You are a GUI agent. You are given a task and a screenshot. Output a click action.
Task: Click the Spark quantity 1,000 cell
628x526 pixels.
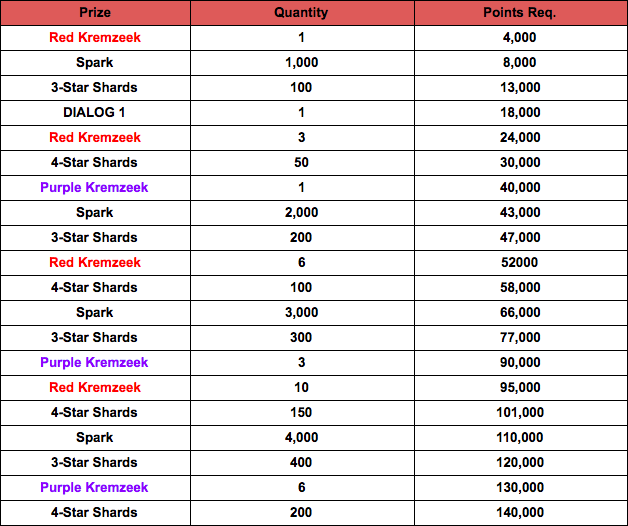tap(302, 62)
